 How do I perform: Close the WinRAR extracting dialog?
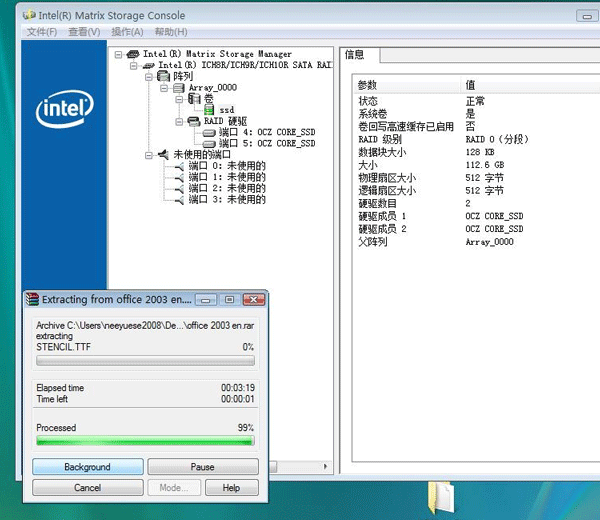coord(253,300)
